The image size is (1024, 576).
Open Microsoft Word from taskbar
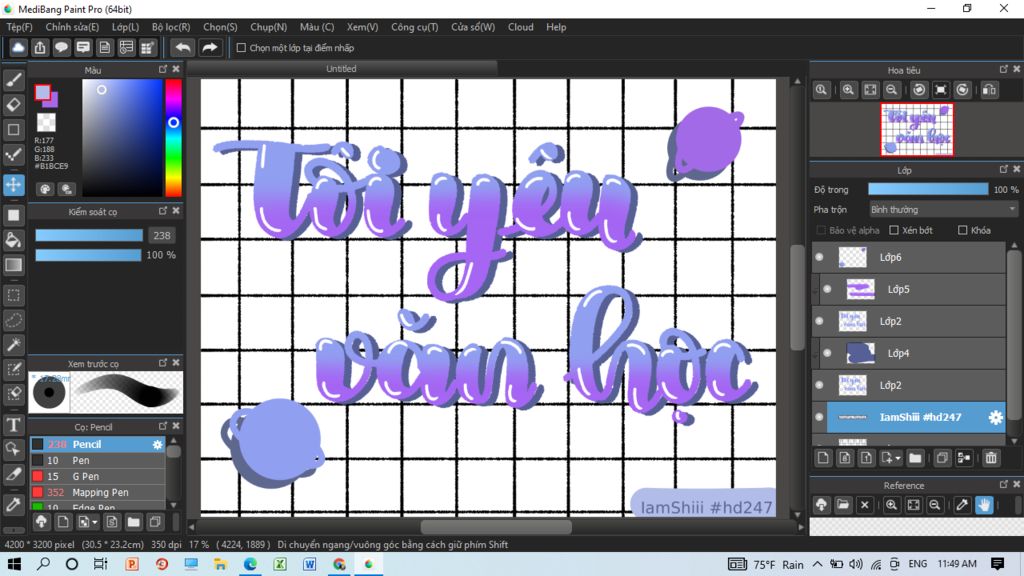[310, 564]
